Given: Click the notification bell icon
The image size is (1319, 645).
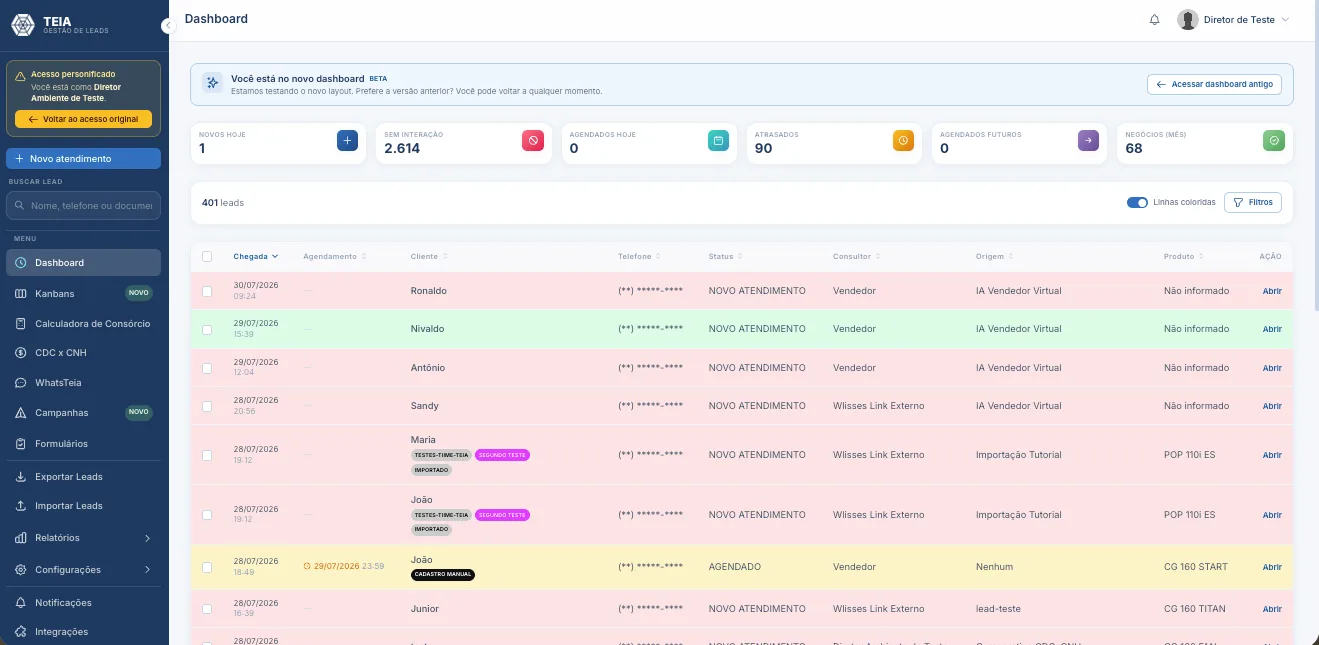Looking at the screenshot, I should pos(1155,20).
